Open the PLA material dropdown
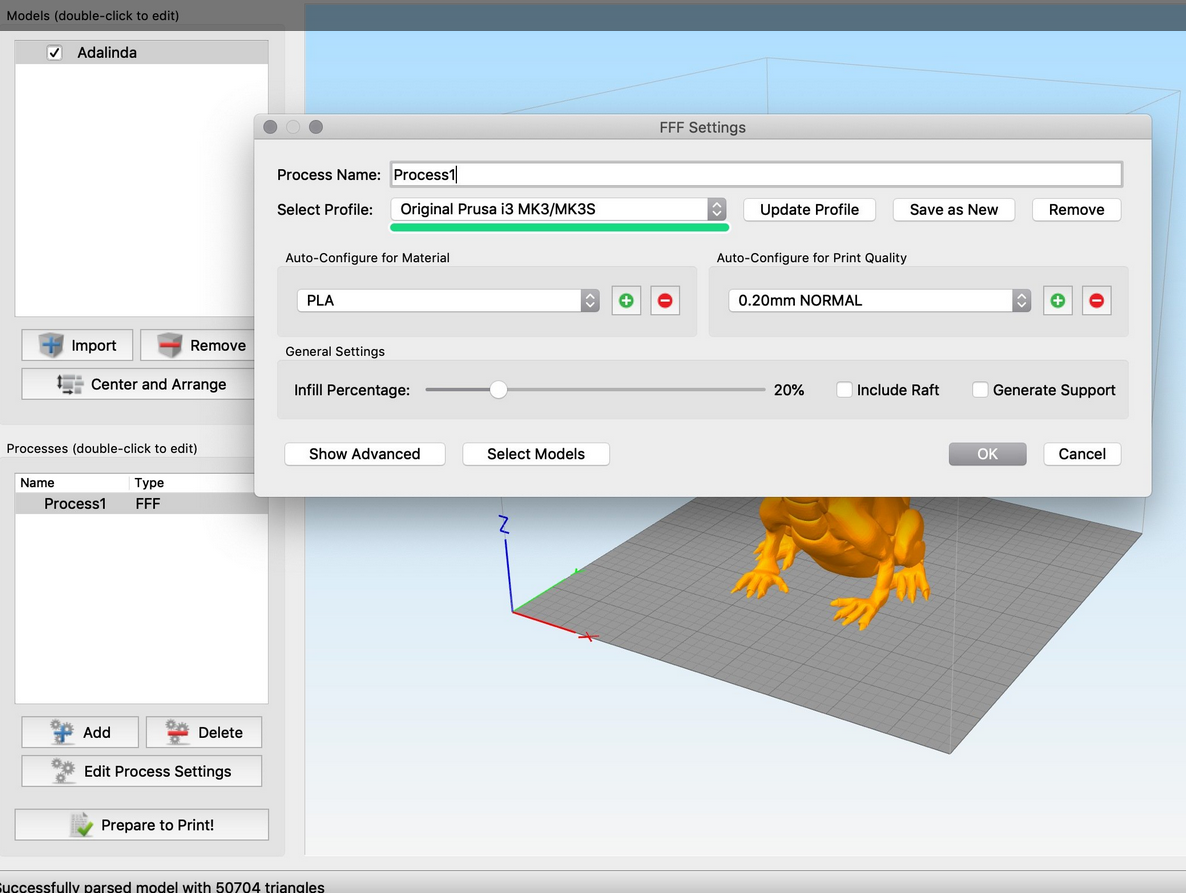Viewport: 1186px width, 893px height. tap(448, 301)
